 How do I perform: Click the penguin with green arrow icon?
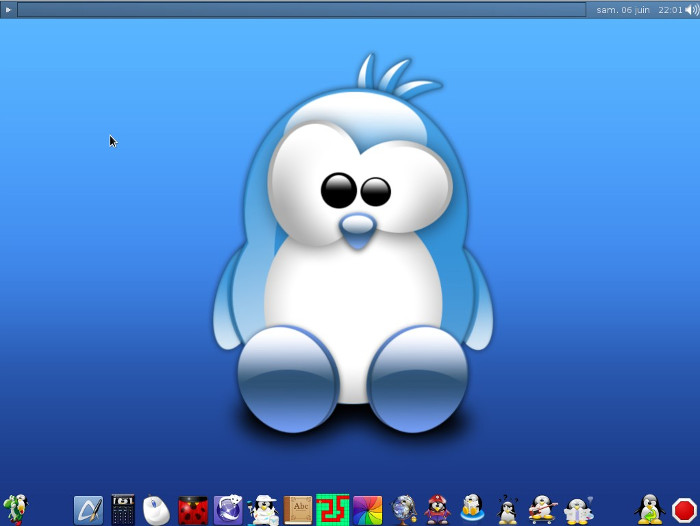pyautogui.click(x=650, y=510)
